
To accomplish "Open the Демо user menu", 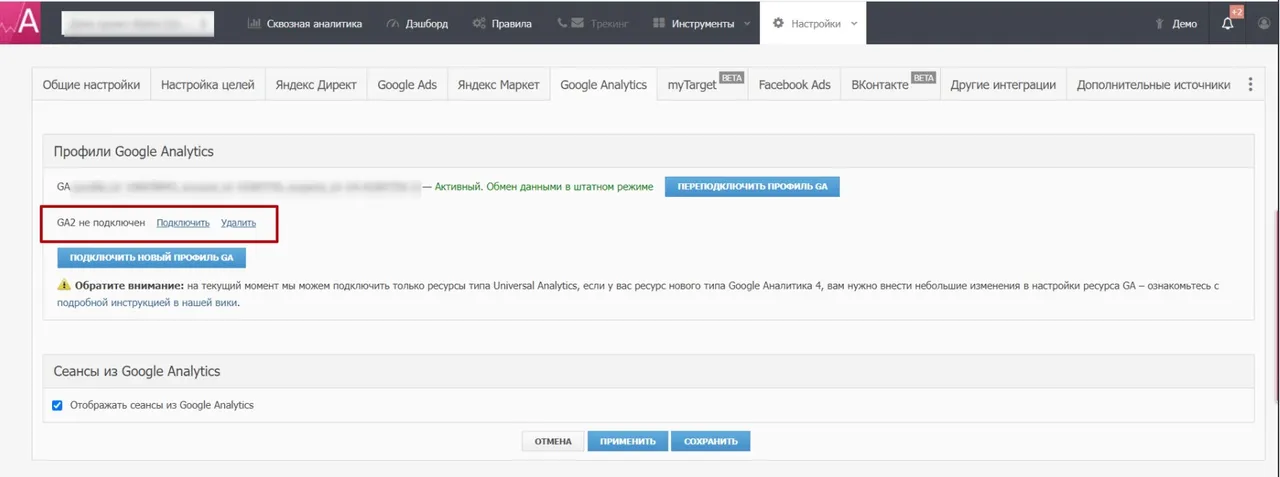I will coord(1176,24).
